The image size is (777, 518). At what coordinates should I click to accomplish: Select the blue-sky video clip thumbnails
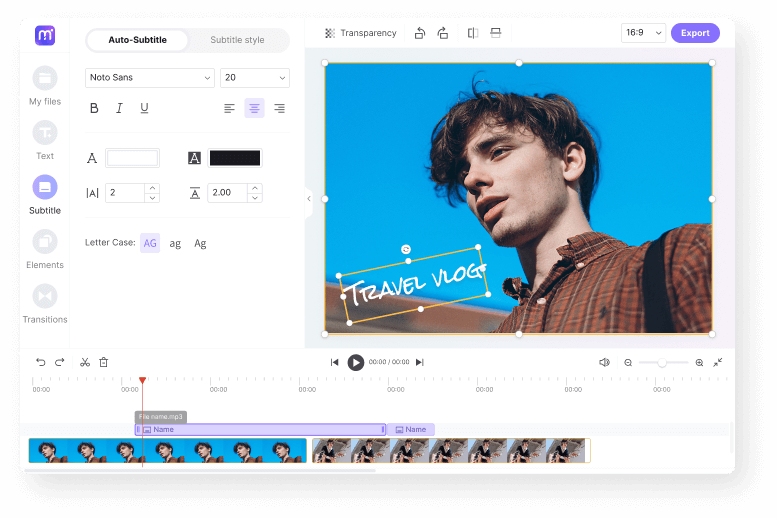(x=167, y=451)
